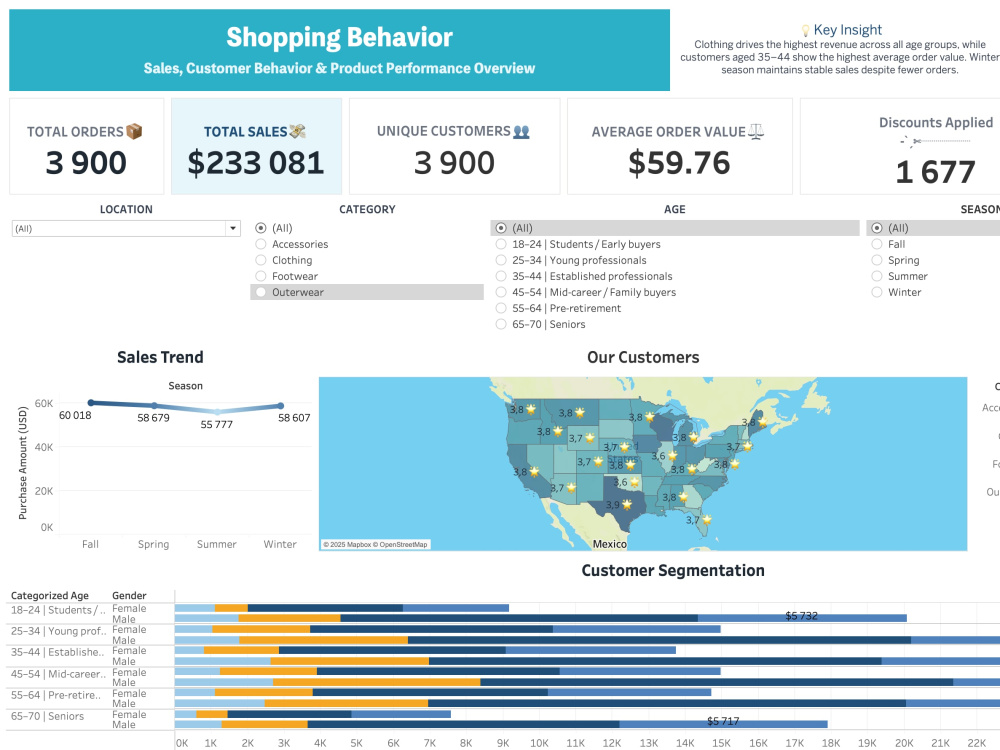The height and width of the screenshot is (750, 1000).
Task: Select the Fall data point on Sales Trend
Action: 91,402
